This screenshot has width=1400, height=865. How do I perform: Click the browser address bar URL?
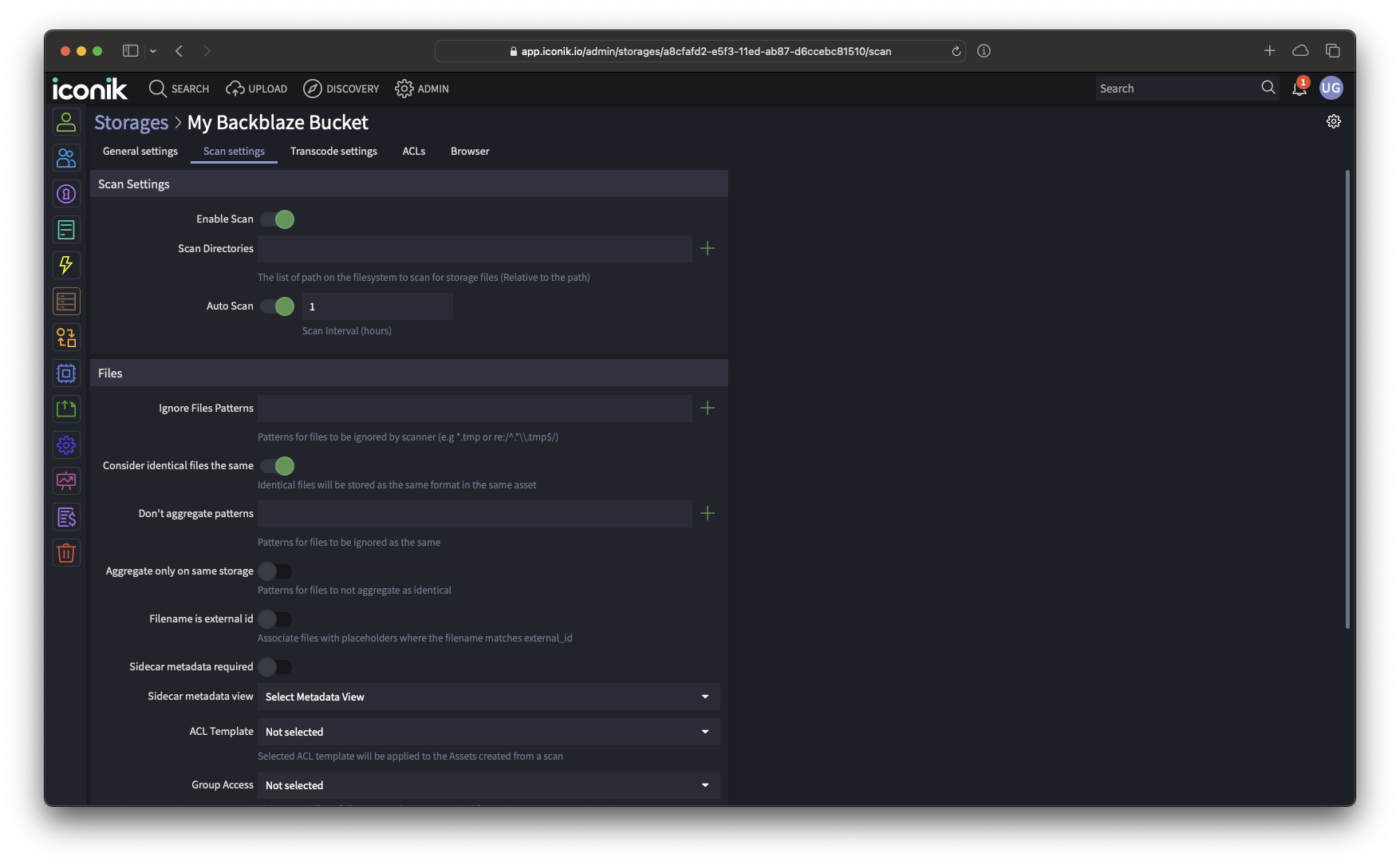(x=700, y=51)
